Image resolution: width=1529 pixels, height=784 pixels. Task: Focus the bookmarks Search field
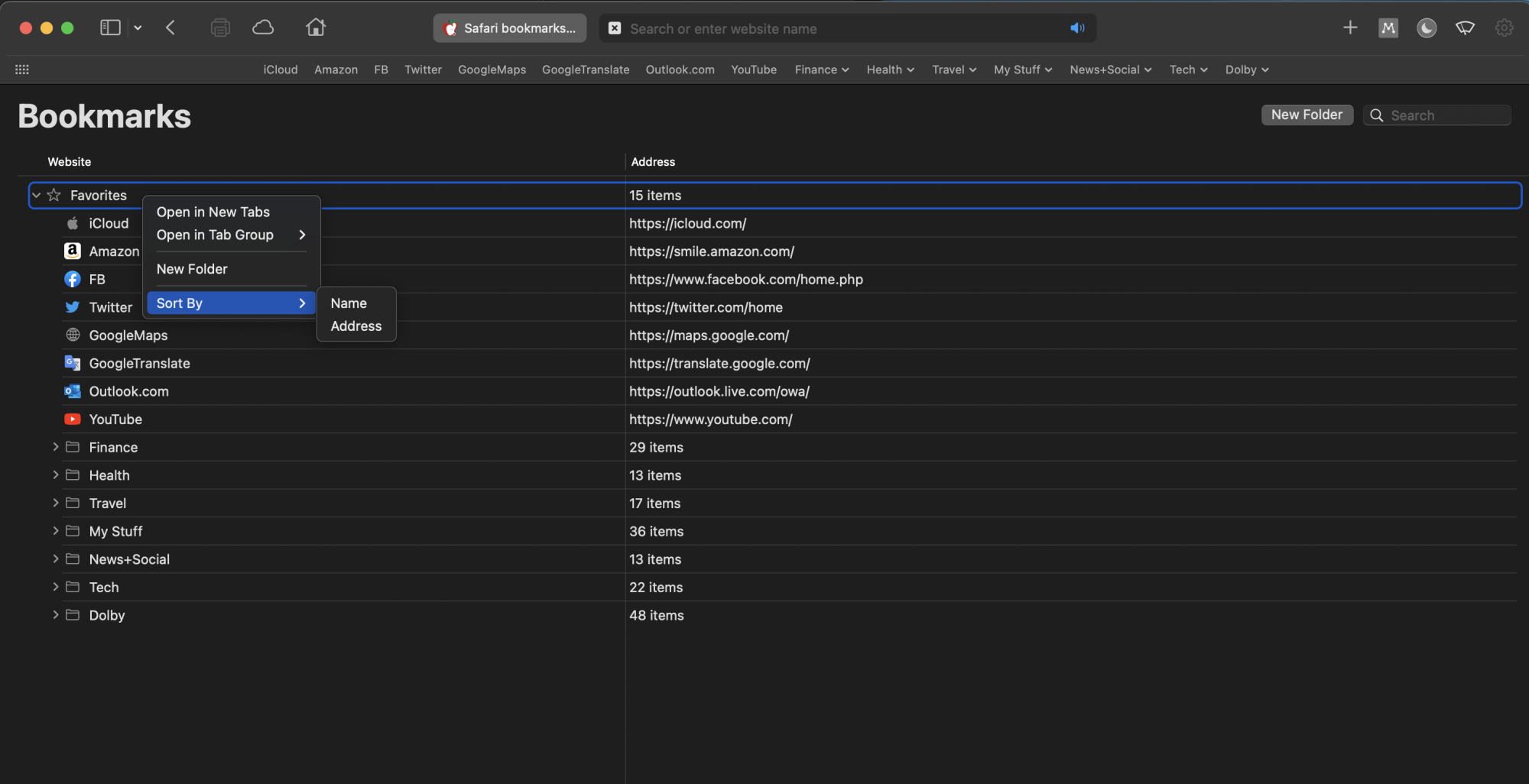1437,115
